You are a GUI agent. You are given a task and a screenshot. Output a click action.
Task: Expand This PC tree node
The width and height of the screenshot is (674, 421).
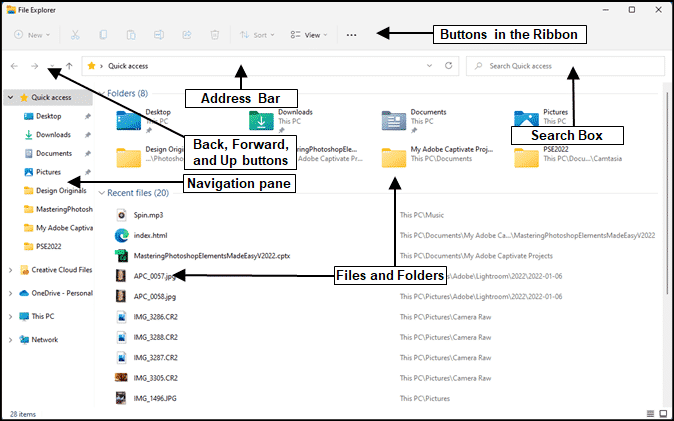pos(11,317)
